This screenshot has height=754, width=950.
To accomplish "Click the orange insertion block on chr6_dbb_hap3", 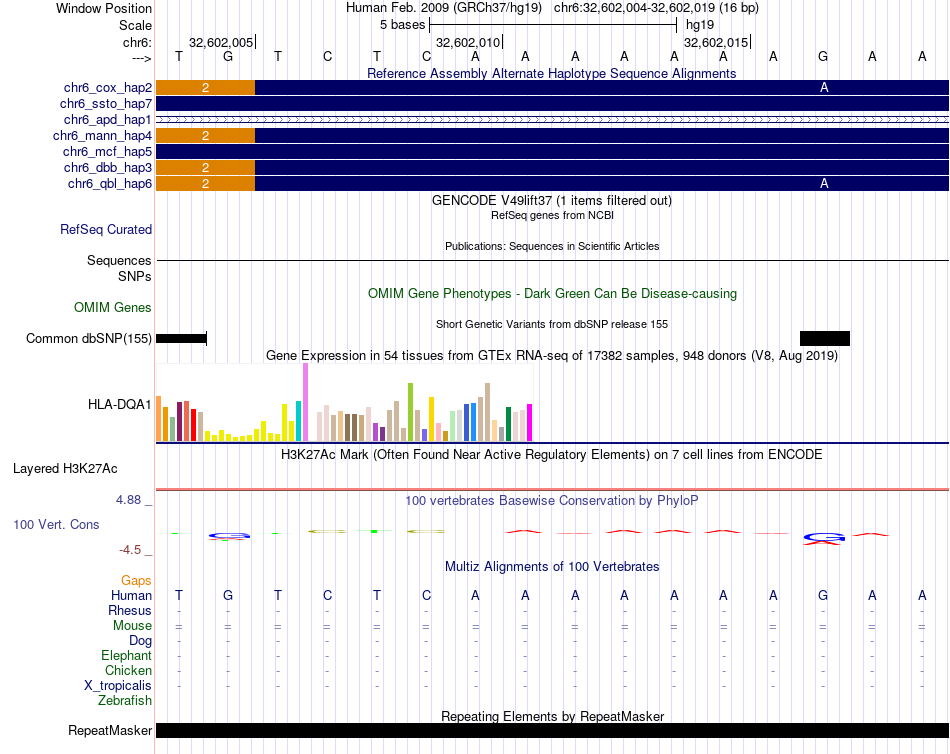I will pyautogui.click(x=205, y=167).
